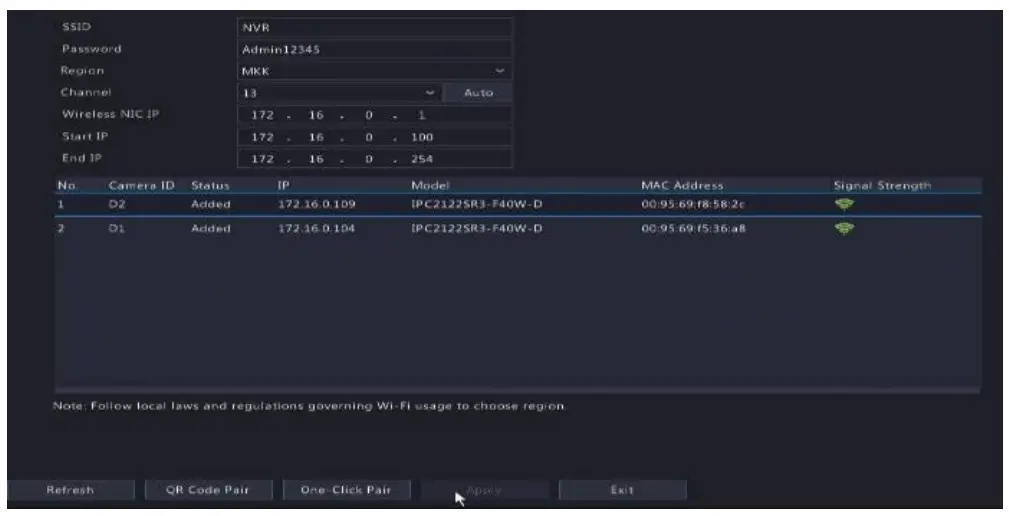The width and height of the screenshot is (1009, 516).
Task: Select the row for camera D2
Action: click(x=518, y=205)
